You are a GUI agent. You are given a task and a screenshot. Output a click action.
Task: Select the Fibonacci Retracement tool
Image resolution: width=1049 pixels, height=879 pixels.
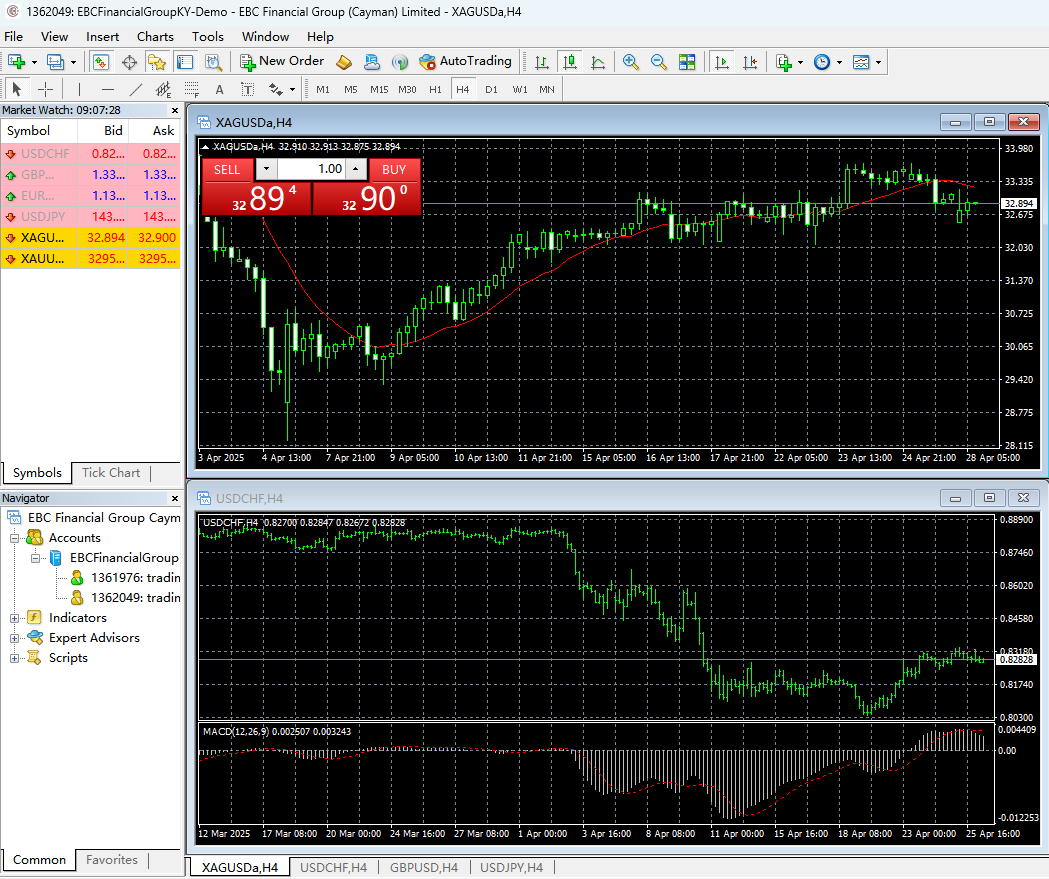tap(191, 89)
